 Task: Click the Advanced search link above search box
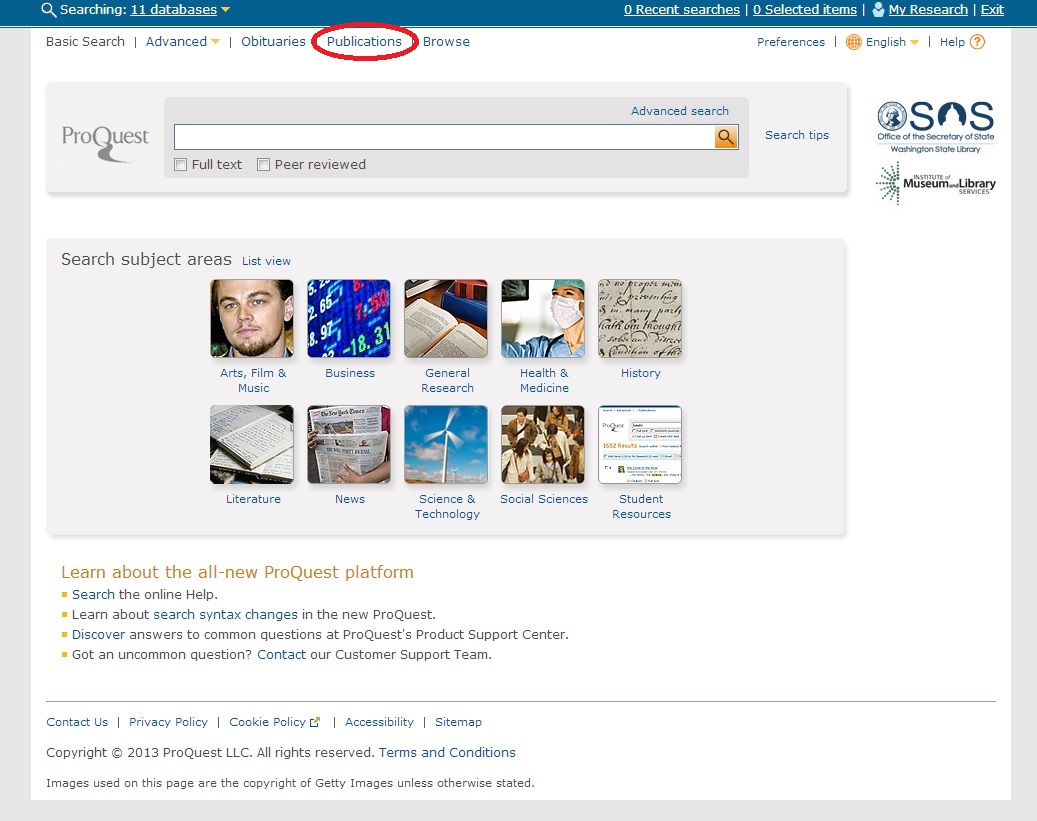coord(680,111)
